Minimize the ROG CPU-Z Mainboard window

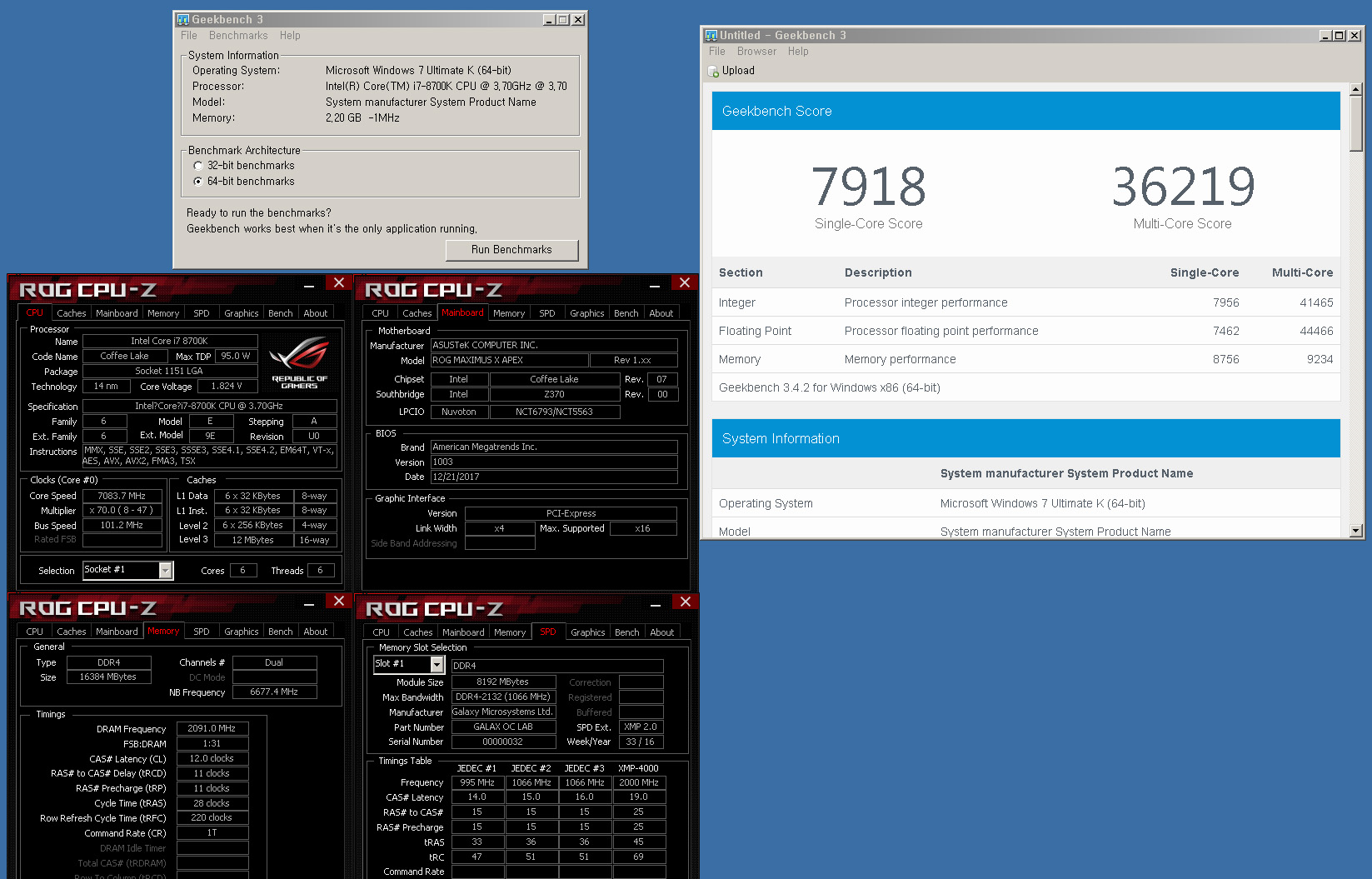click(x=655, y=285)
